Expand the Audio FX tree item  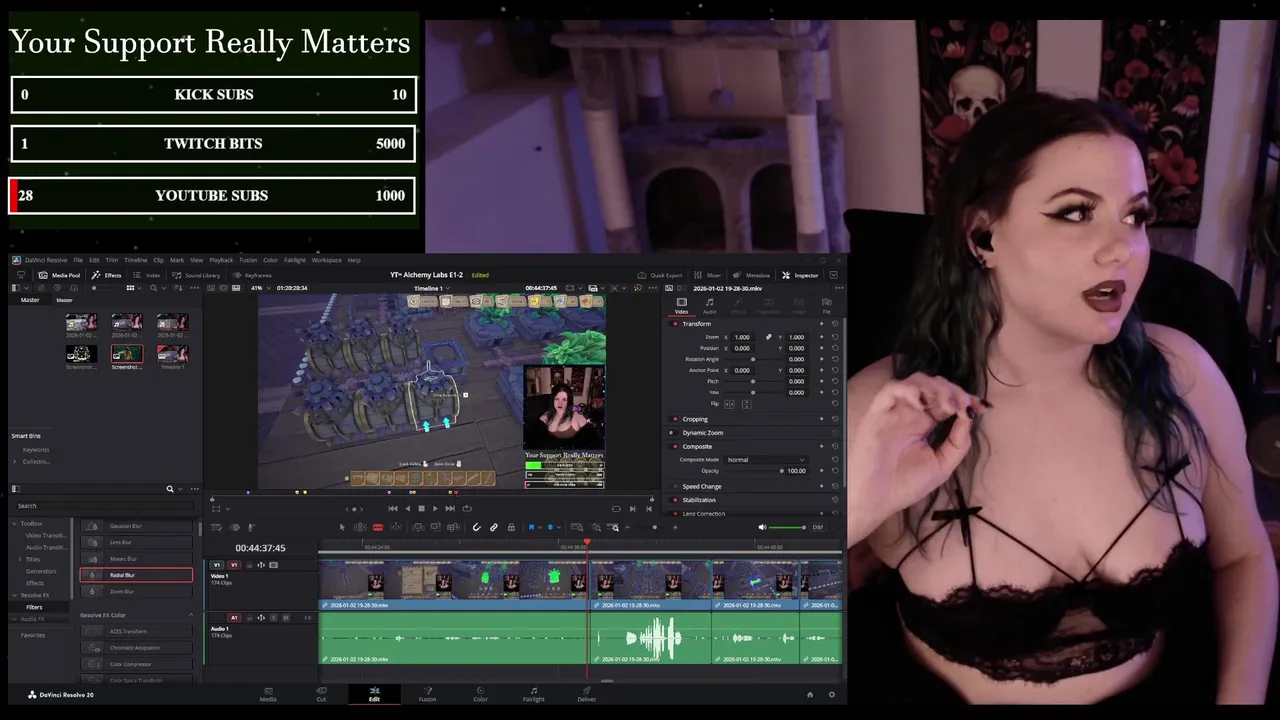(15, 619)
